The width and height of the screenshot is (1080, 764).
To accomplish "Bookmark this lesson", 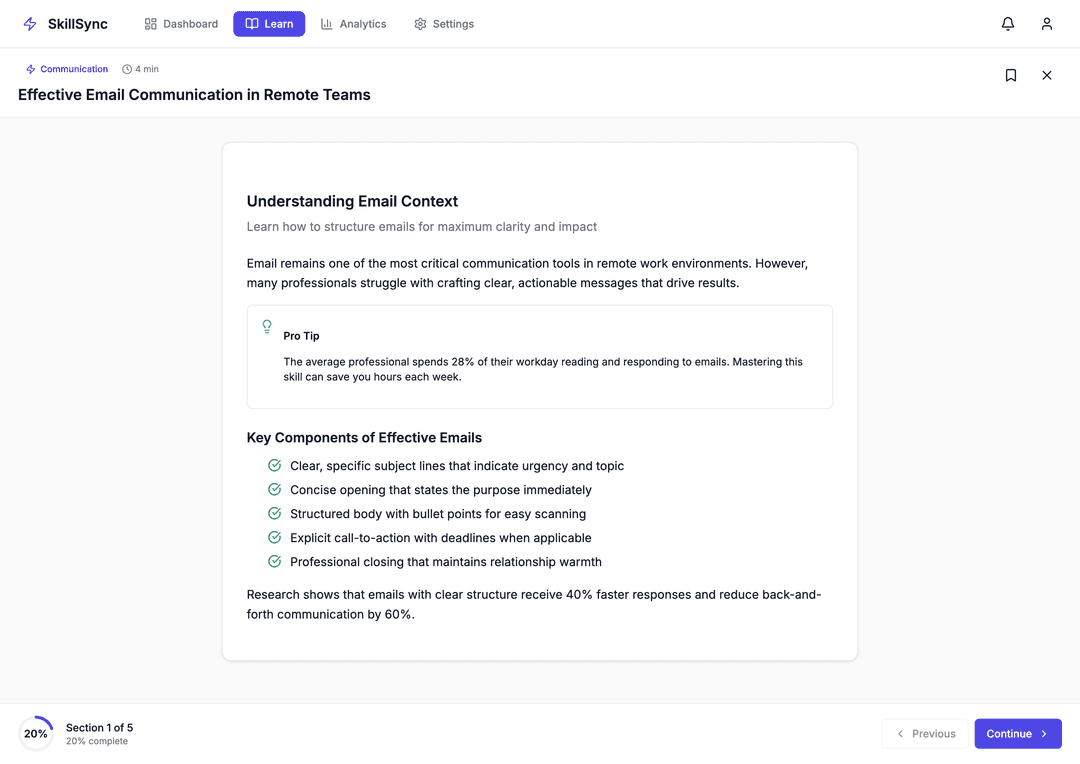I will 1011,75.
